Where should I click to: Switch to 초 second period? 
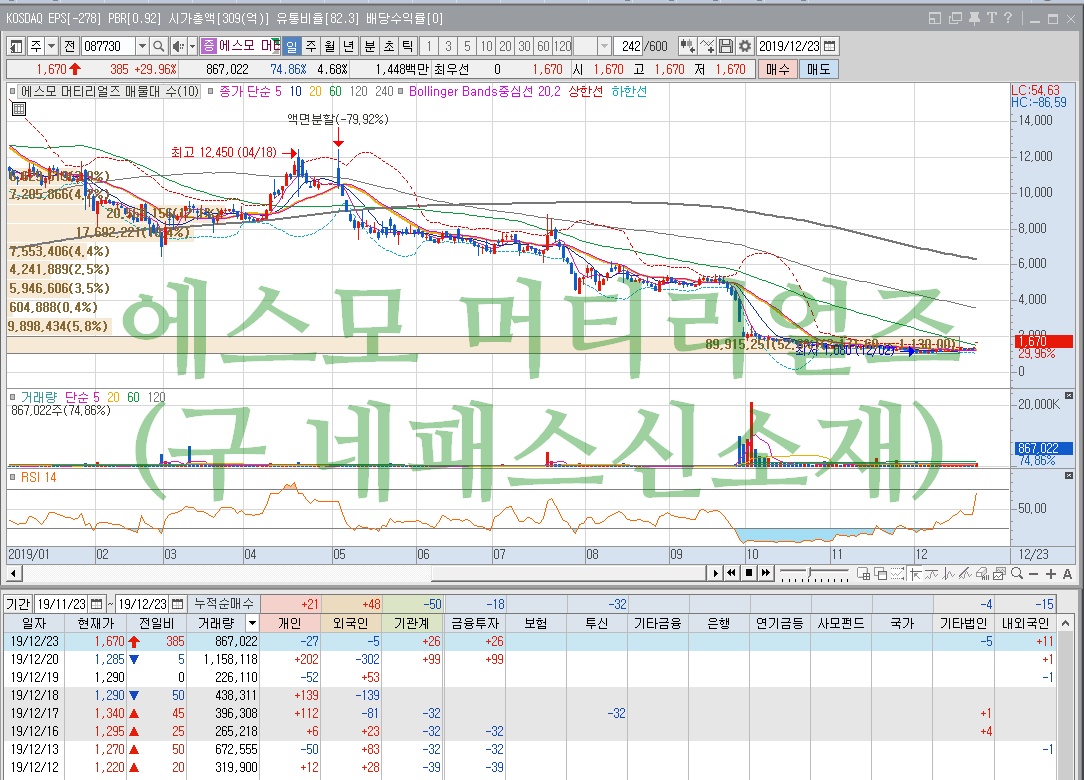389,46
